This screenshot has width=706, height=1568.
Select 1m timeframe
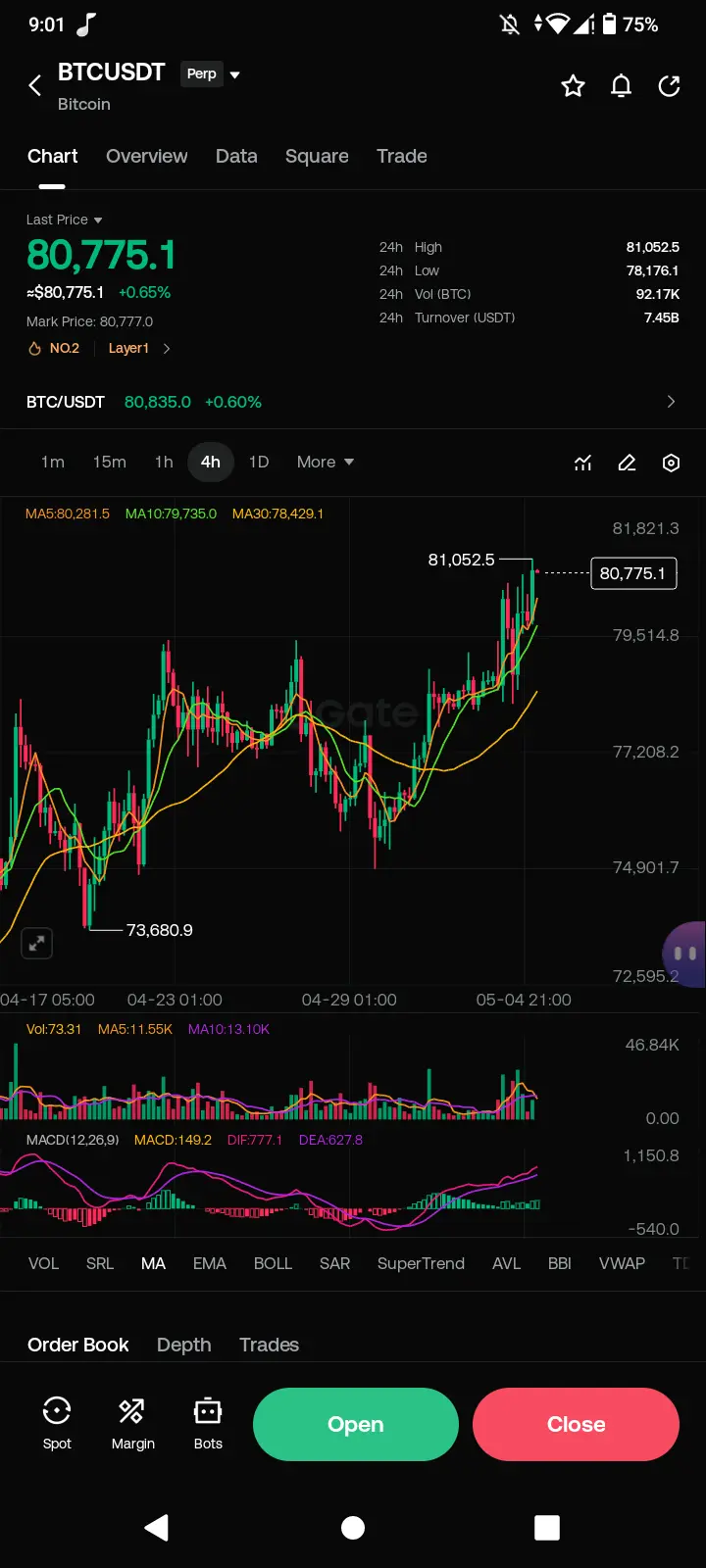pyautogui.click(x=53, y=462)
